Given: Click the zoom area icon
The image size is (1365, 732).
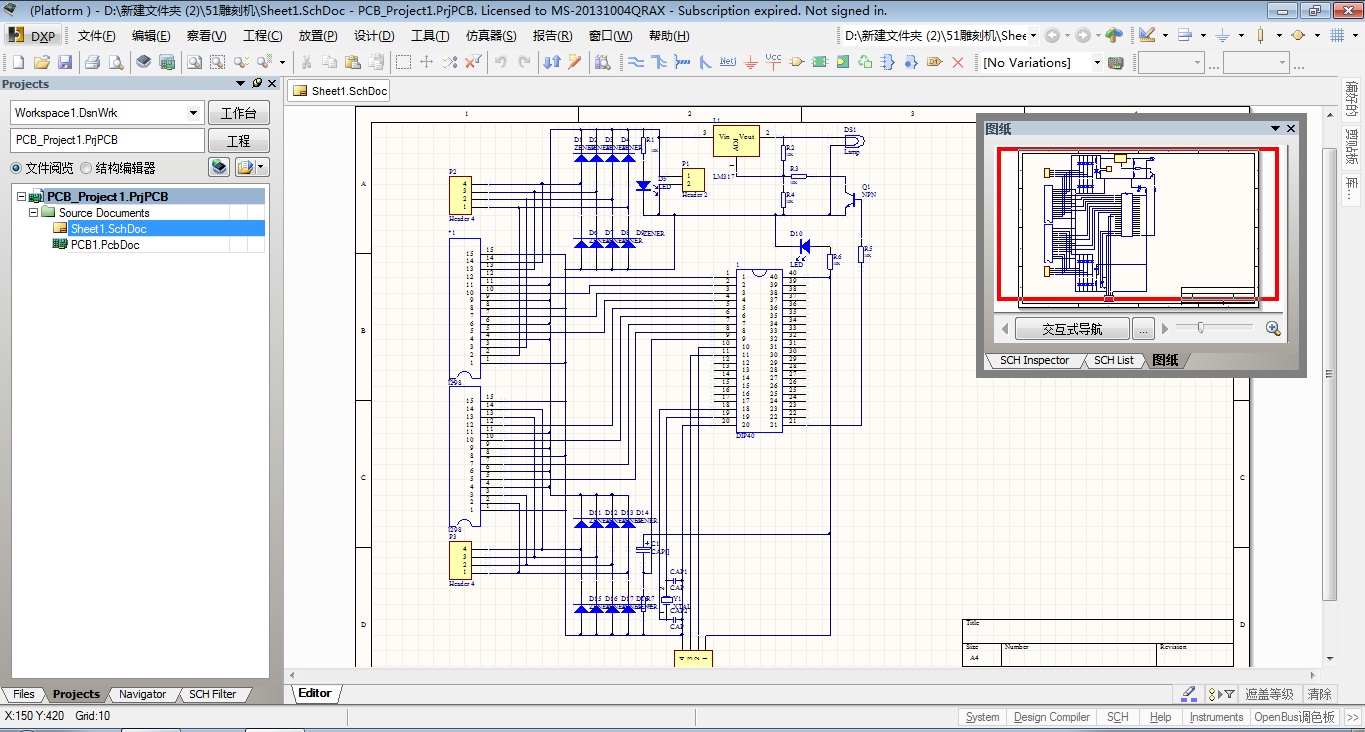Looking at the screenshot, I should [x=217, y=62].
